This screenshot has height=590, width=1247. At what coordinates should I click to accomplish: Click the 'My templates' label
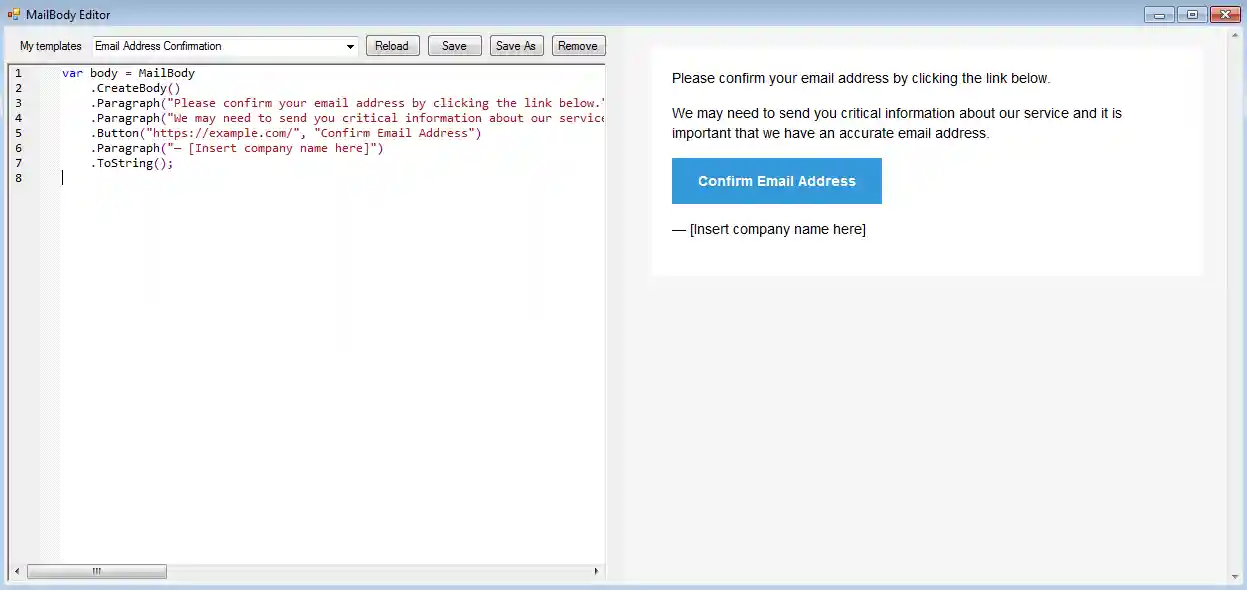point(51,46)
